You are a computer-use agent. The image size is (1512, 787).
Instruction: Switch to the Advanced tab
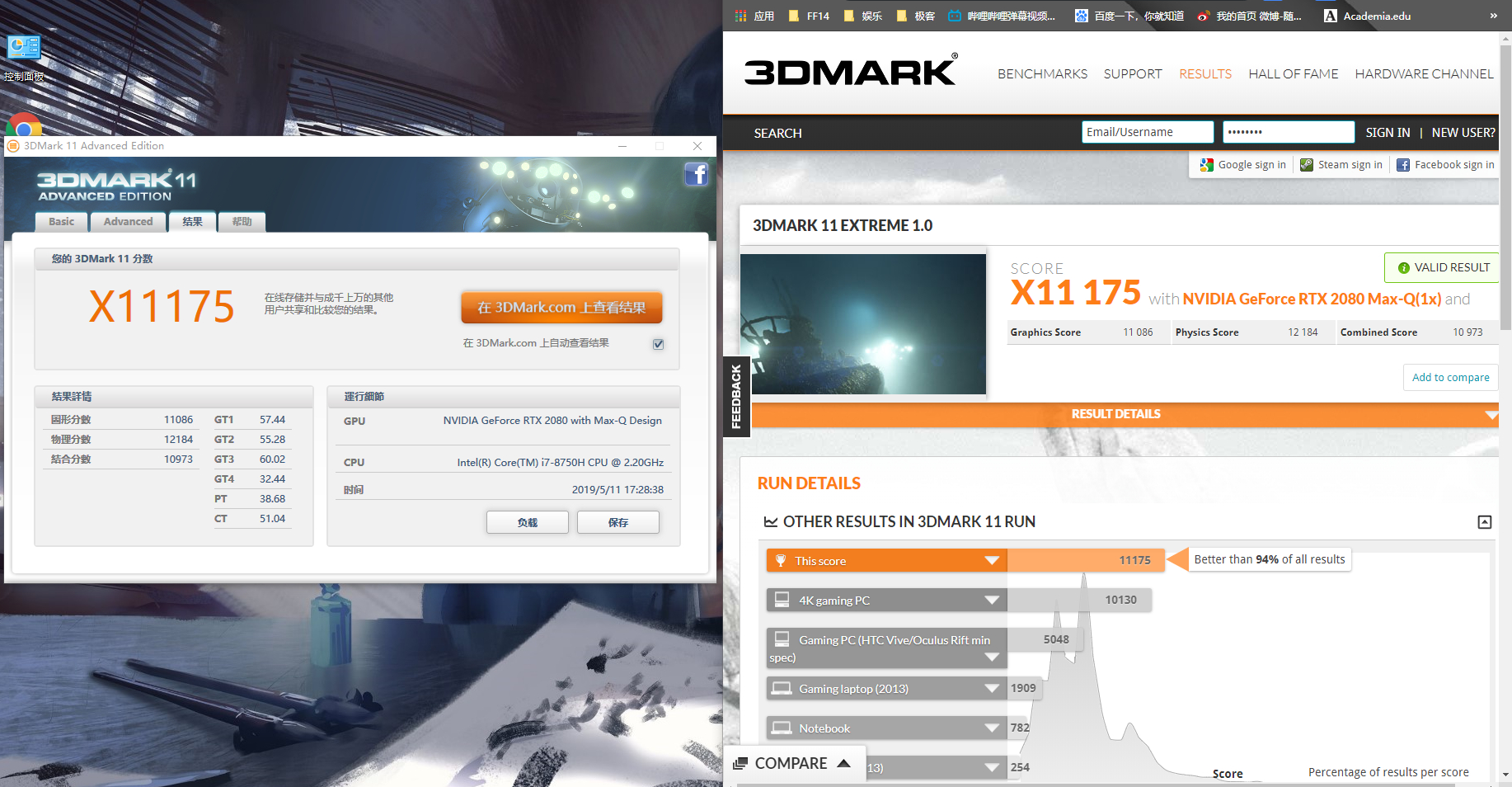coord(128,222)
